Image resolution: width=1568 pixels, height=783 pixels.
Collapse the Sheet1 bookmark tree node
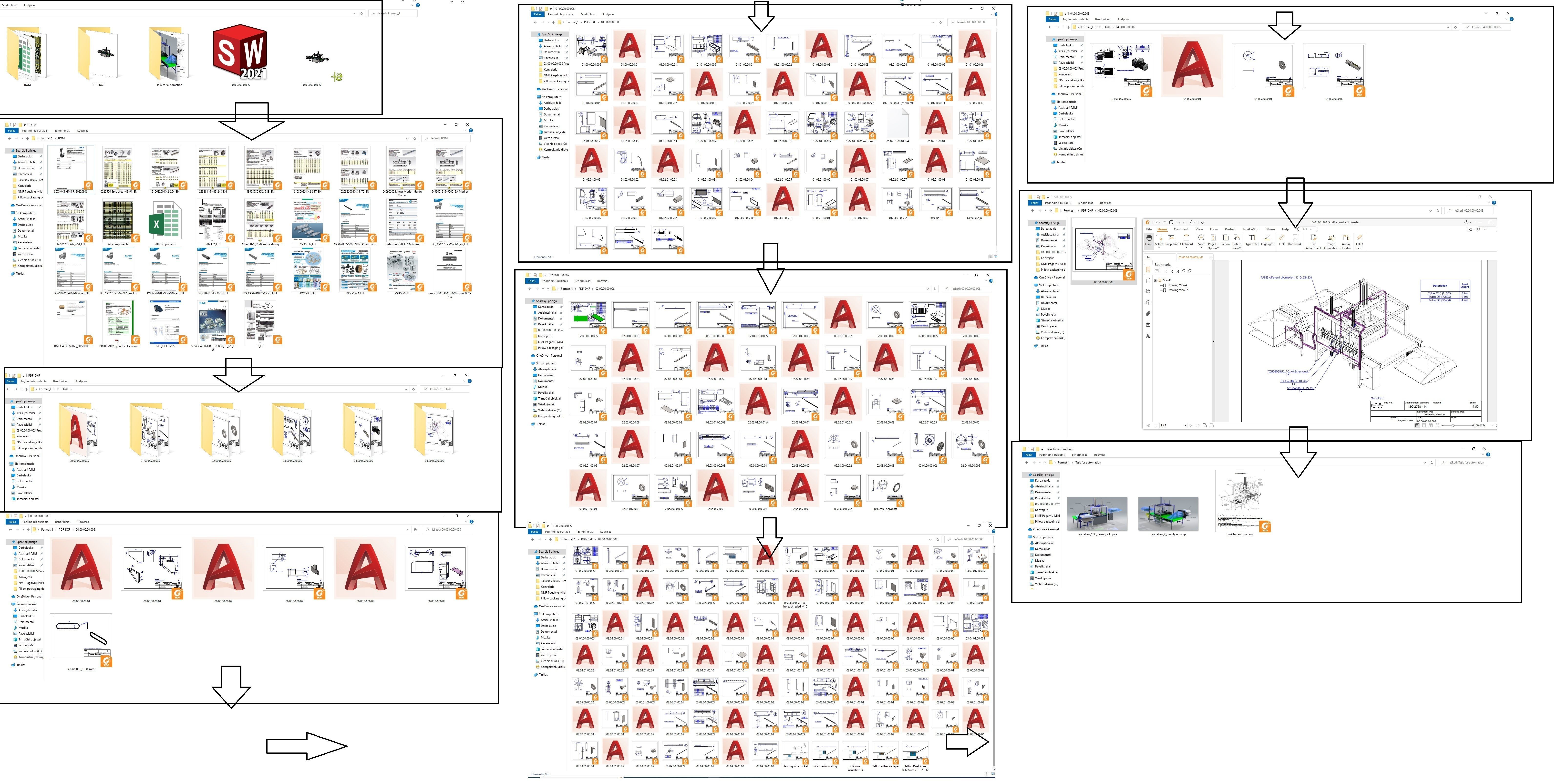(x=1155, y=281)
